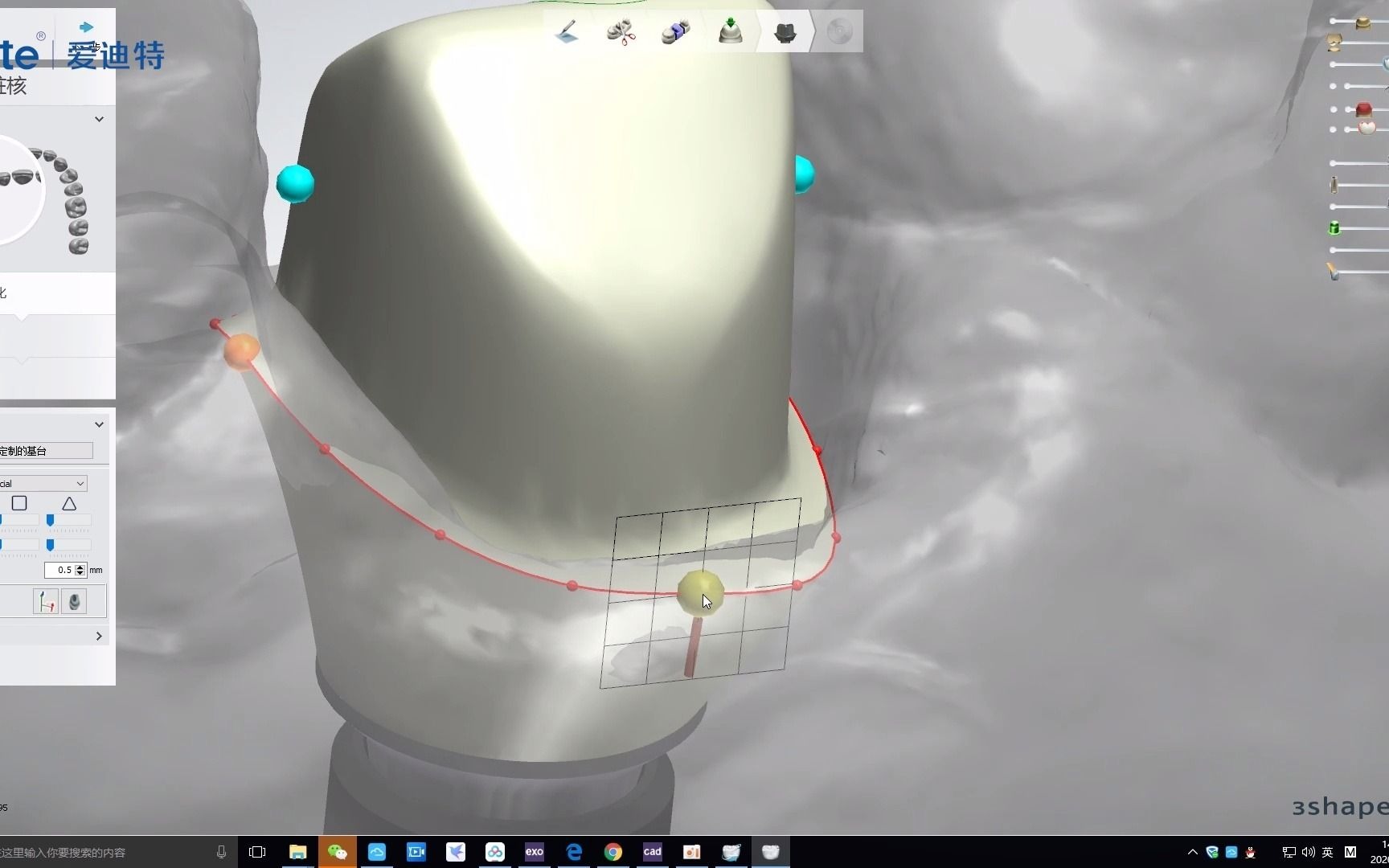Open the margin side dropdown
This screenshot has width=1389, height=868.
click(x=43, y=483)
